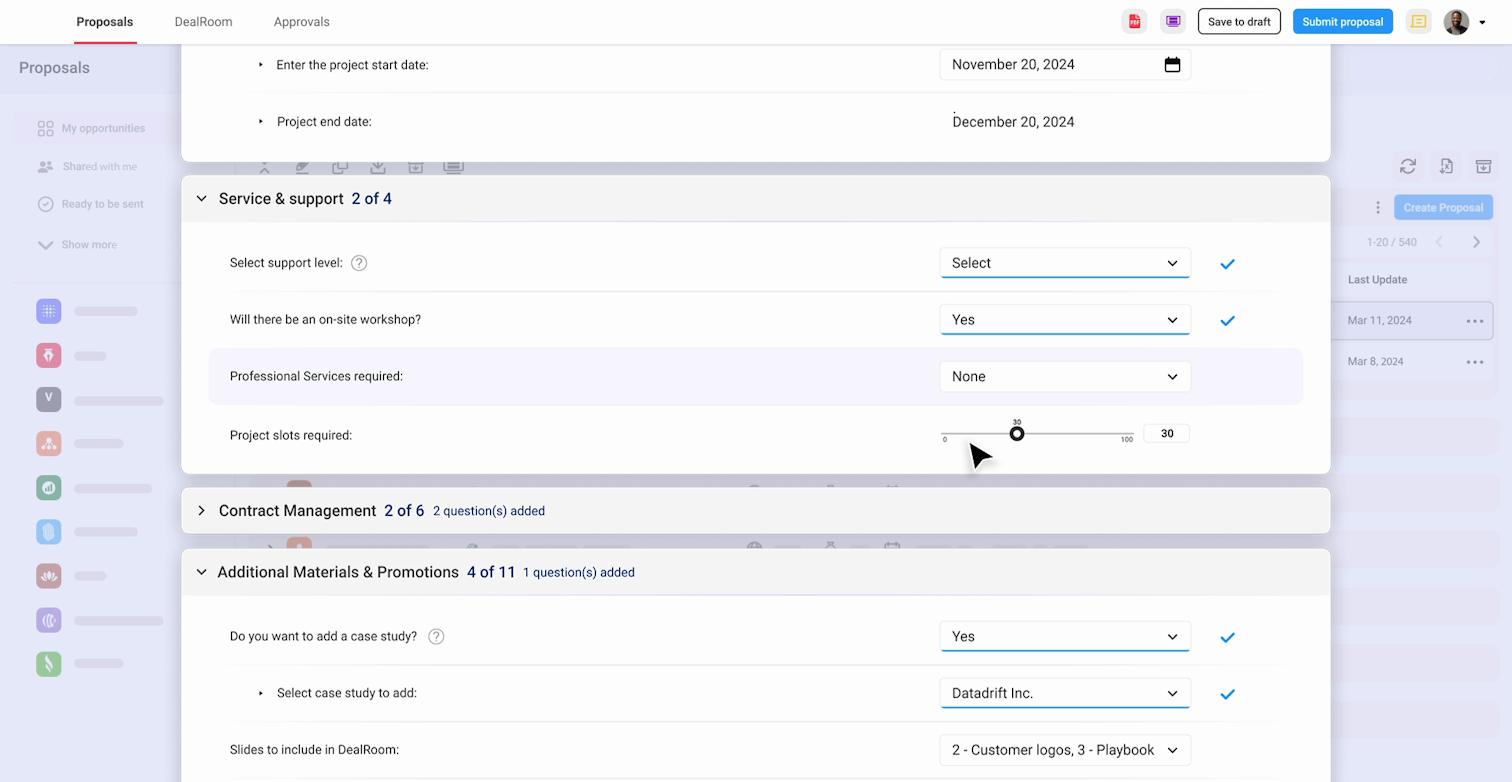
Task: Click the Submit proposal button
Action: click(x=1342, y=22)
